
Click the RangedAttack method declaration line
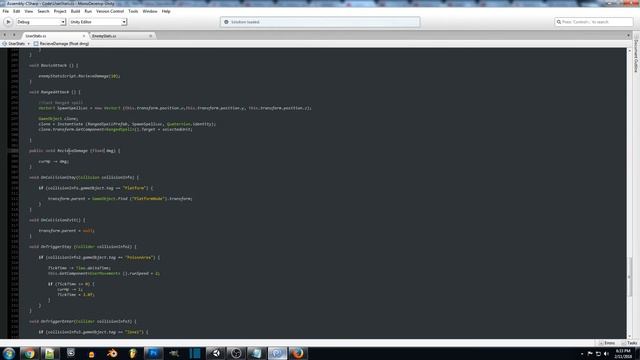tap(55, 92)
